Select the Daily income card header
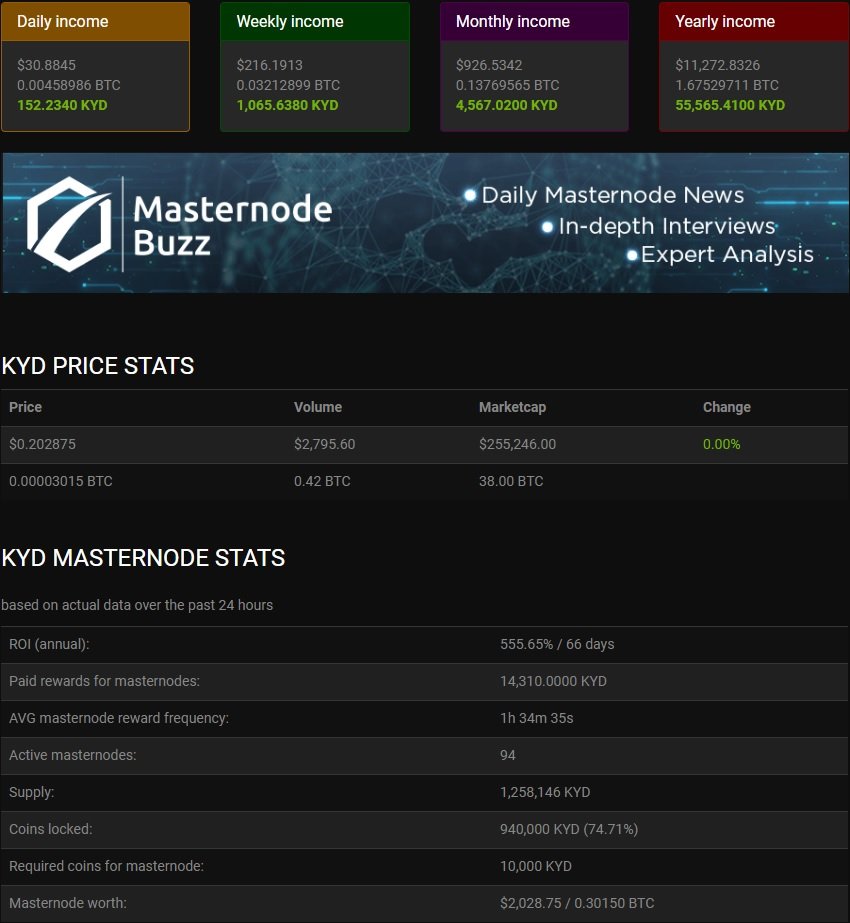This screenshot has width=850, height=923. pyautogui.click(x=95, y=22)
